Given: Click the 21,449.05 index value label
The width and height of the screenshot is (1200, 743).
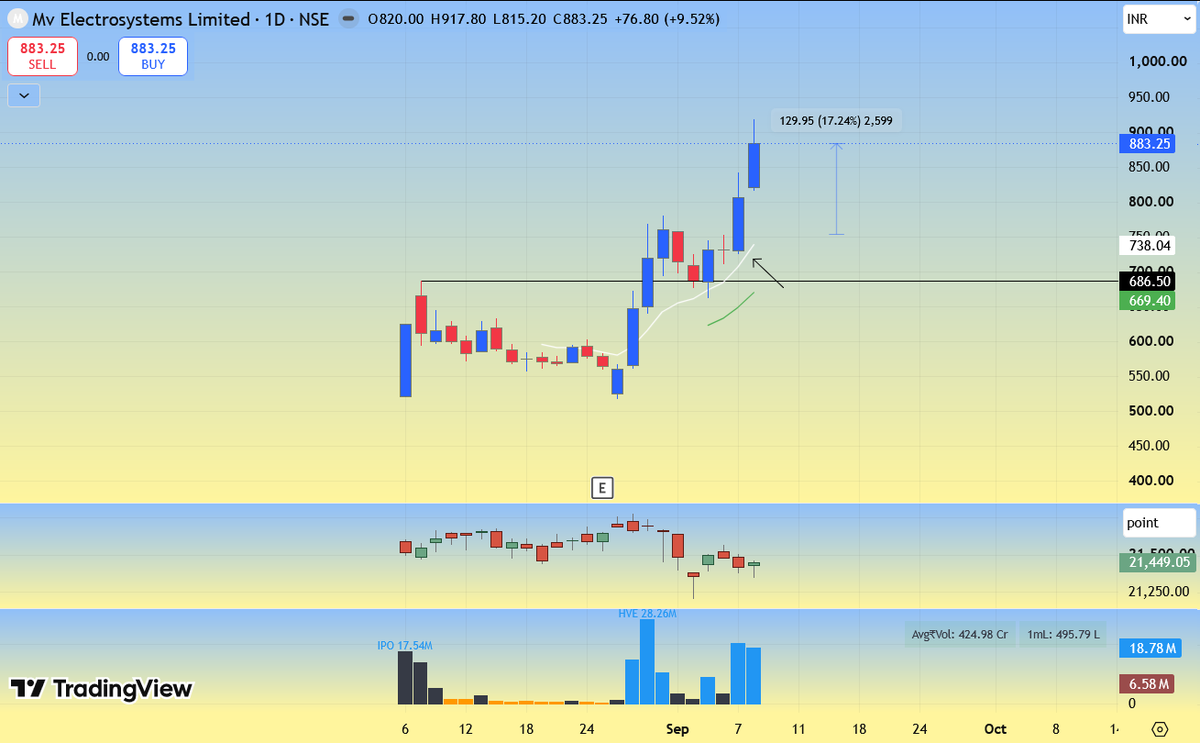Looking at the screenshot, I should (x=1157, y=562).
